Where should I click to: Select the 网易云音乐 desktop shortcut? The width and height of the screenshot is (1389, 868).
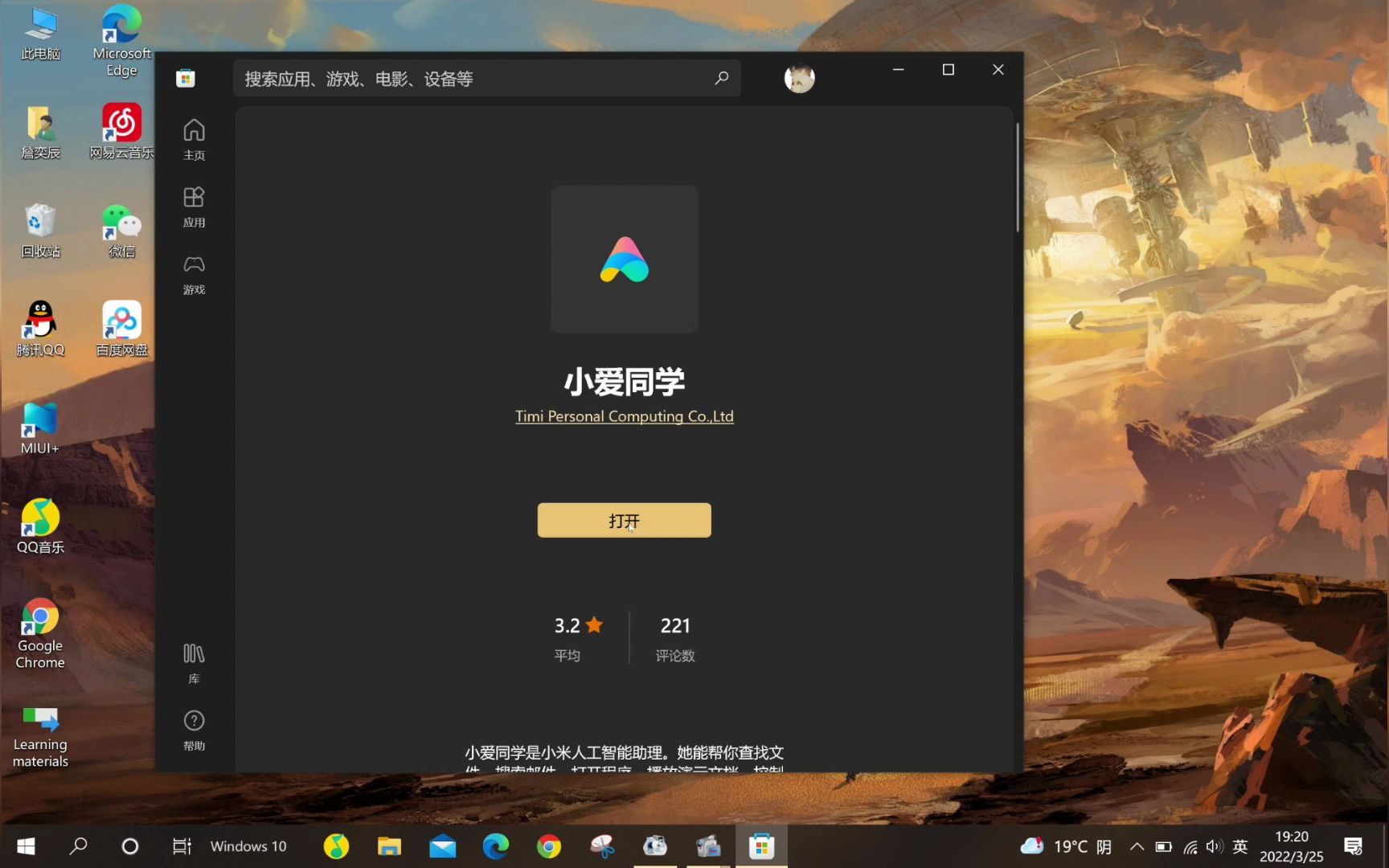tap(121, 132)
